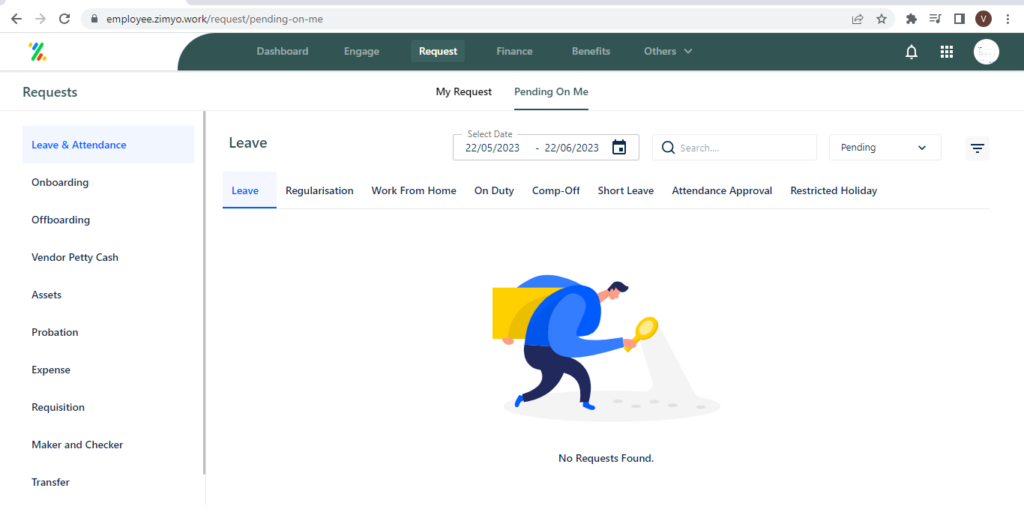Open the notifications bell

(x=911, y=52)
